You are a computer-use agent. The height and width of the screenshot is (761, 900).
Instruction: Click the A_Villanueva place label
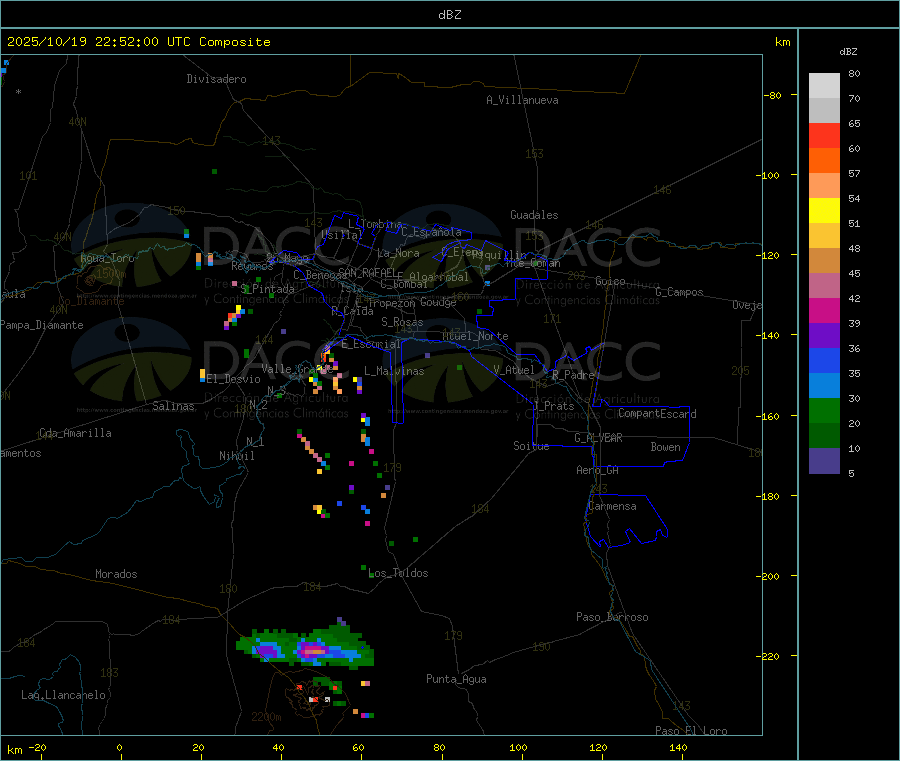[522, 100]
